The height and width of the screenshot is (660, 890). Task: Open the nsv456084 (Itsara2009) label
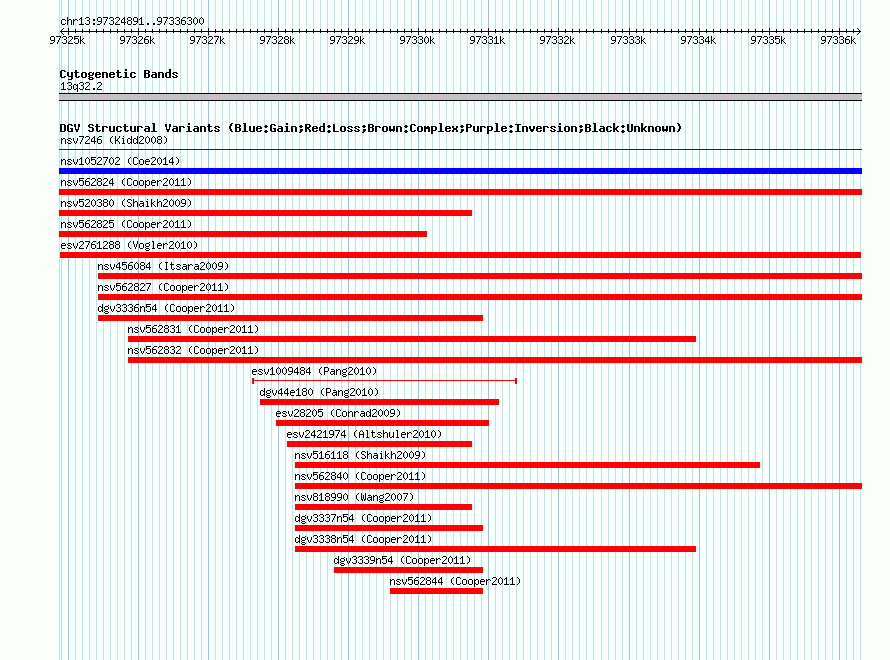pyautogui.click(x=163, y=266)
